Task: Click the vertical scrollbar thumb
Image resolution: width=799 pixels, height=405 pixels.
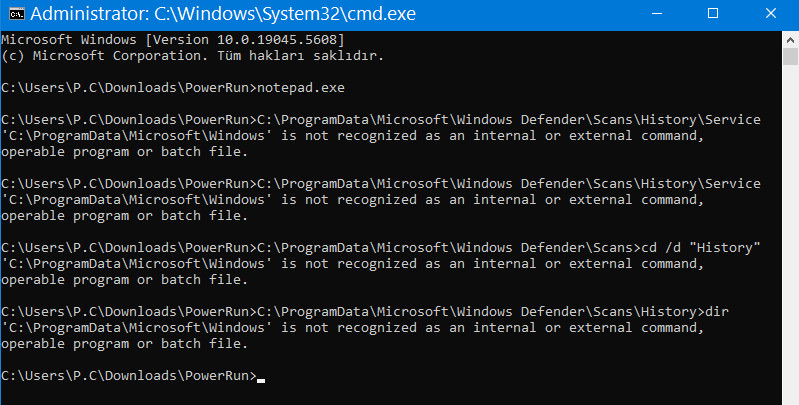Action: pos(790,56)
